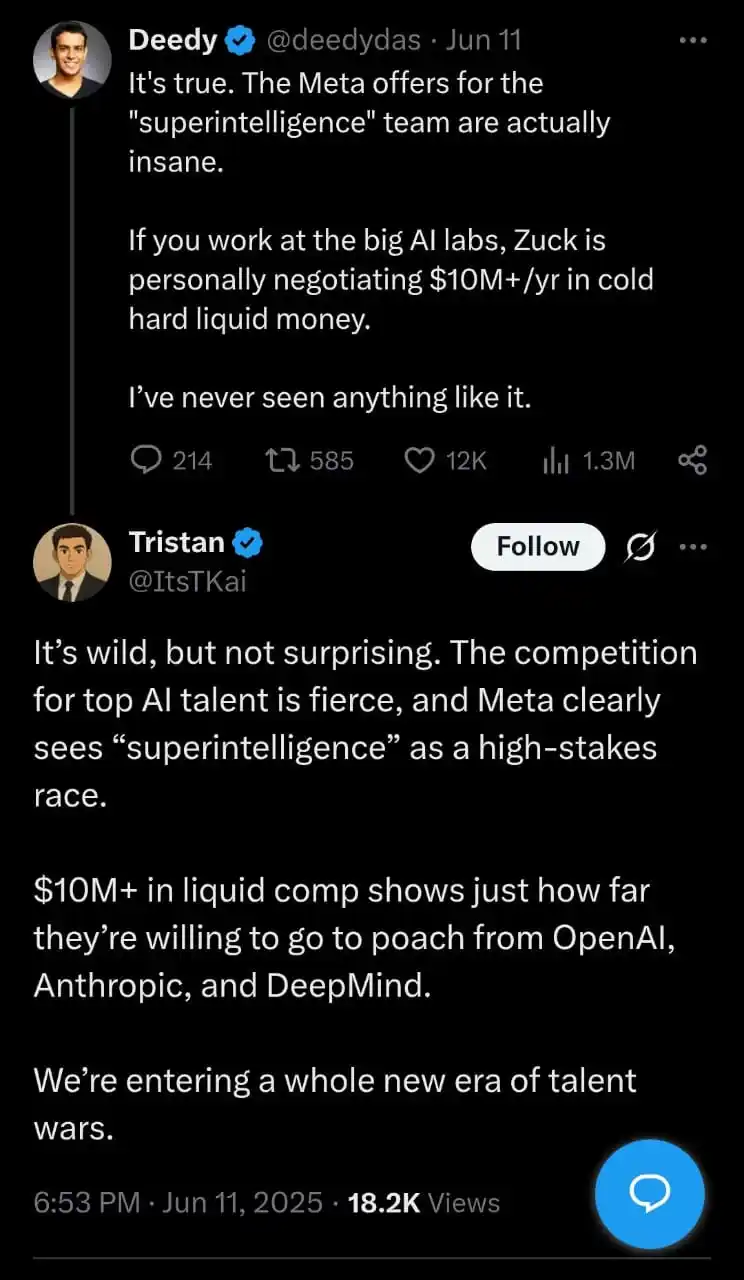744x1280 pixels.
Task: Open the reply icon on Deedy's tweet
Action: 146,460
